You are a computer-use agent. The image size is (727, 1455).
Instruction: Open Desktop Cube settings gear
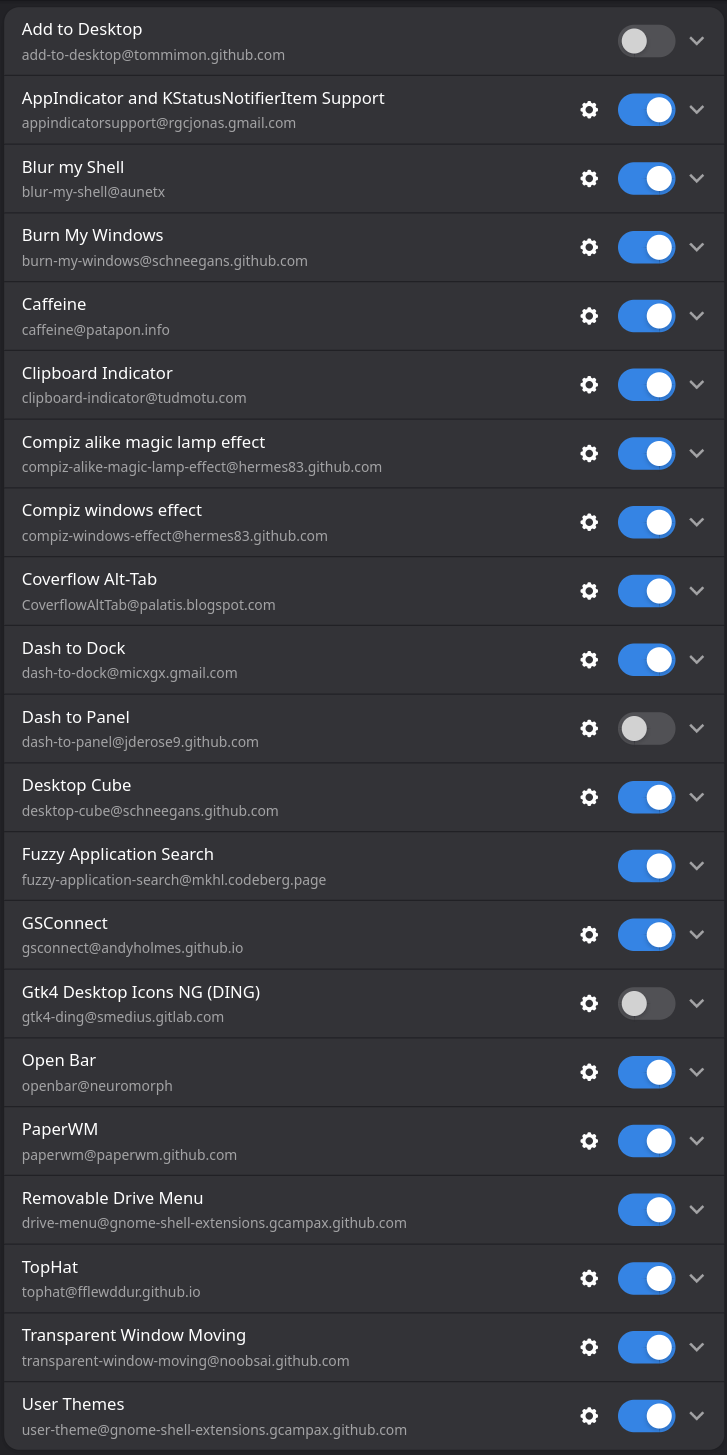point(589,797)
